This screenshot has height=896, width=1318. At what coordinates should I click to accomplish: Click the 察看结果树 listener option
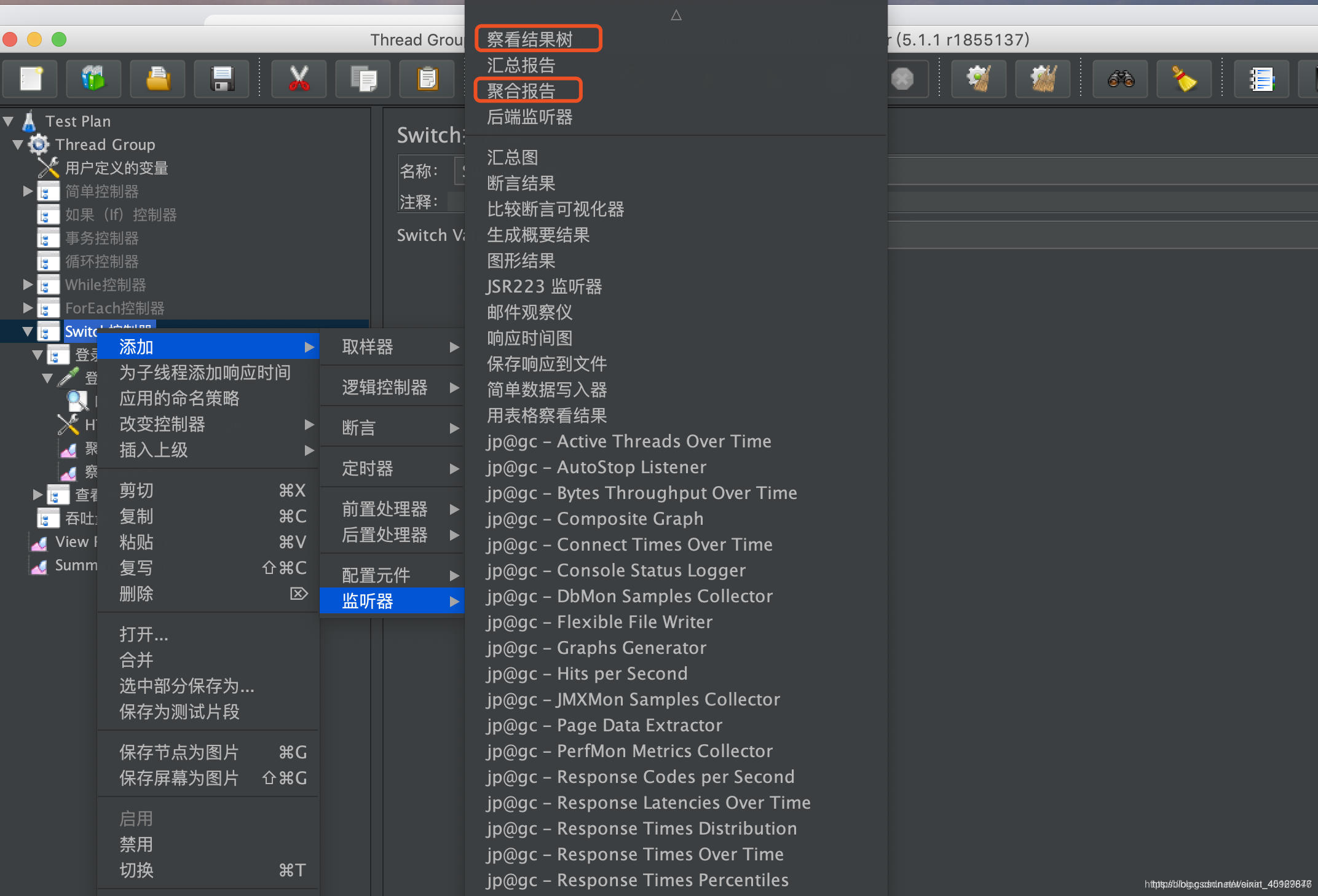pyautogui.click(x=530, y=39)
